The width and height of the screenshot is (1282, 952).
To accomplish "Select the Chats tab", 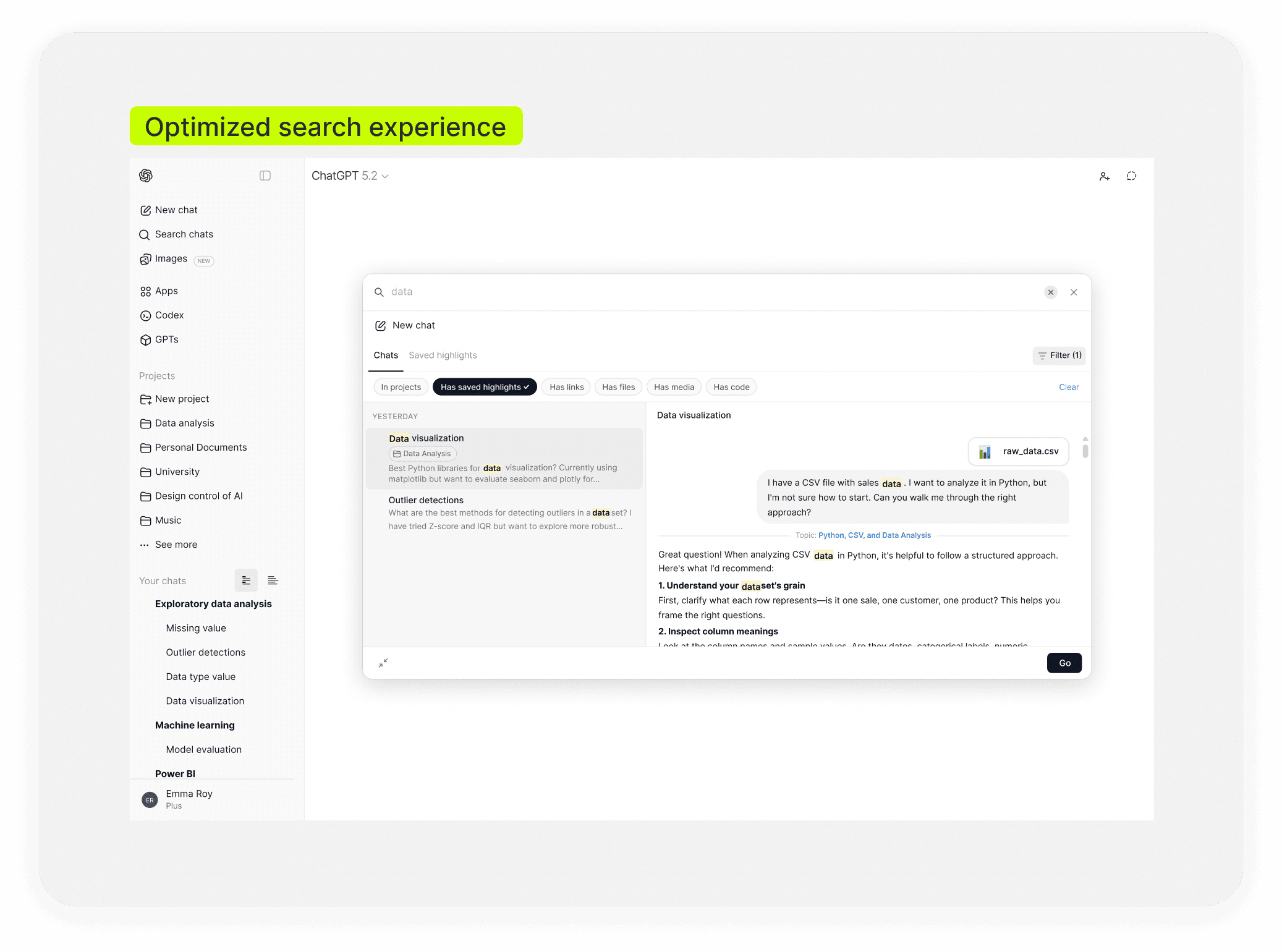I will coord(386,355).
